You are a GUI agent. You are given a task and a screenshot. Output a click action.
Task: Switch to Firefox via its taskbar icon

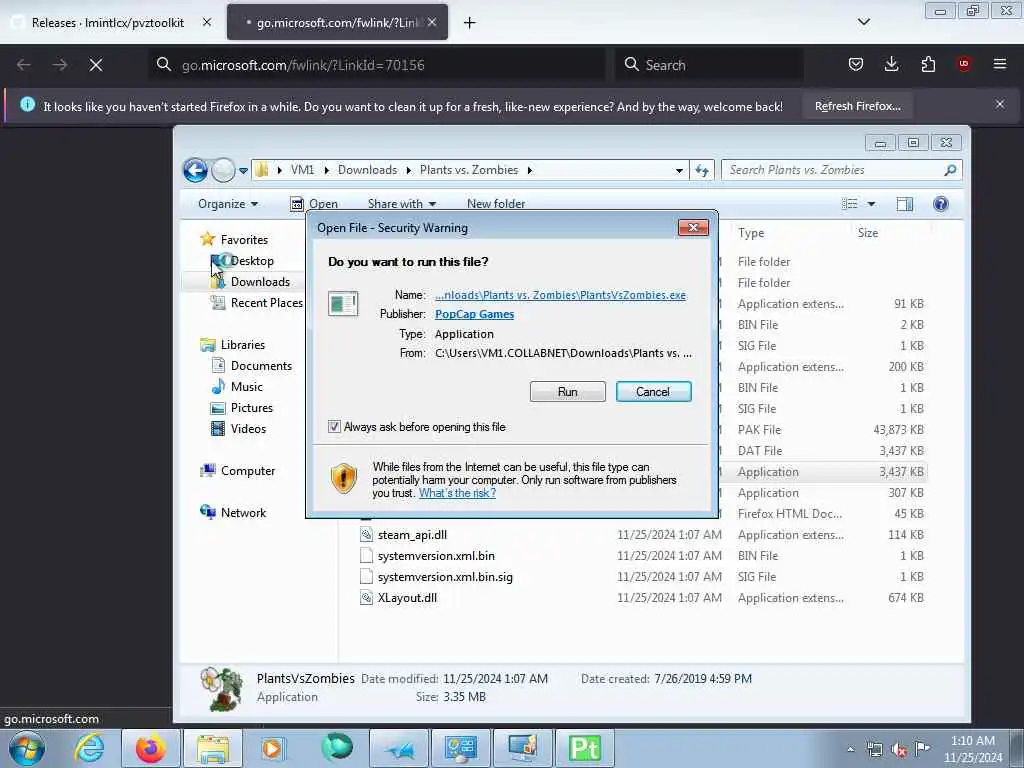coord(150,748)
